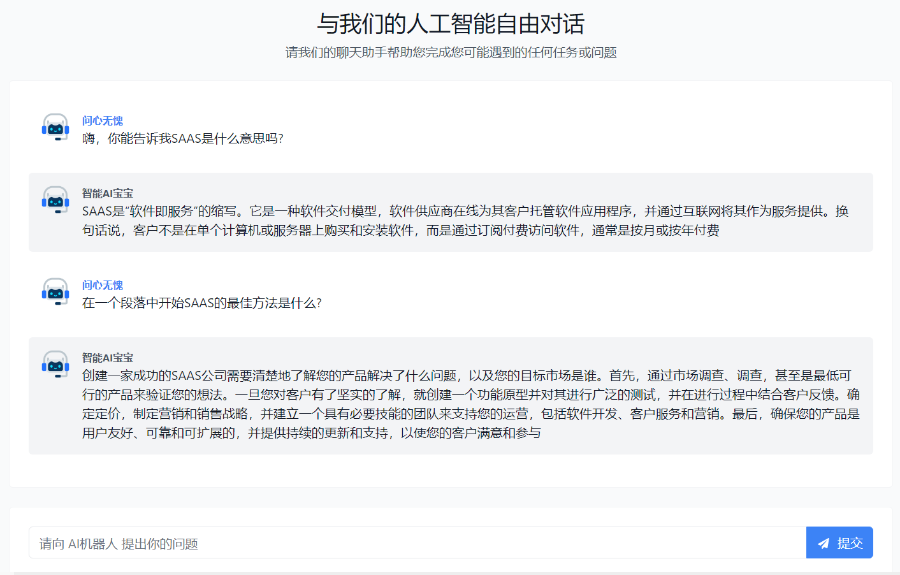The image size is (900, 575).
Task: Click name 智能AI宝宝 above 软件即服务 answer
Action: point(107,193)
